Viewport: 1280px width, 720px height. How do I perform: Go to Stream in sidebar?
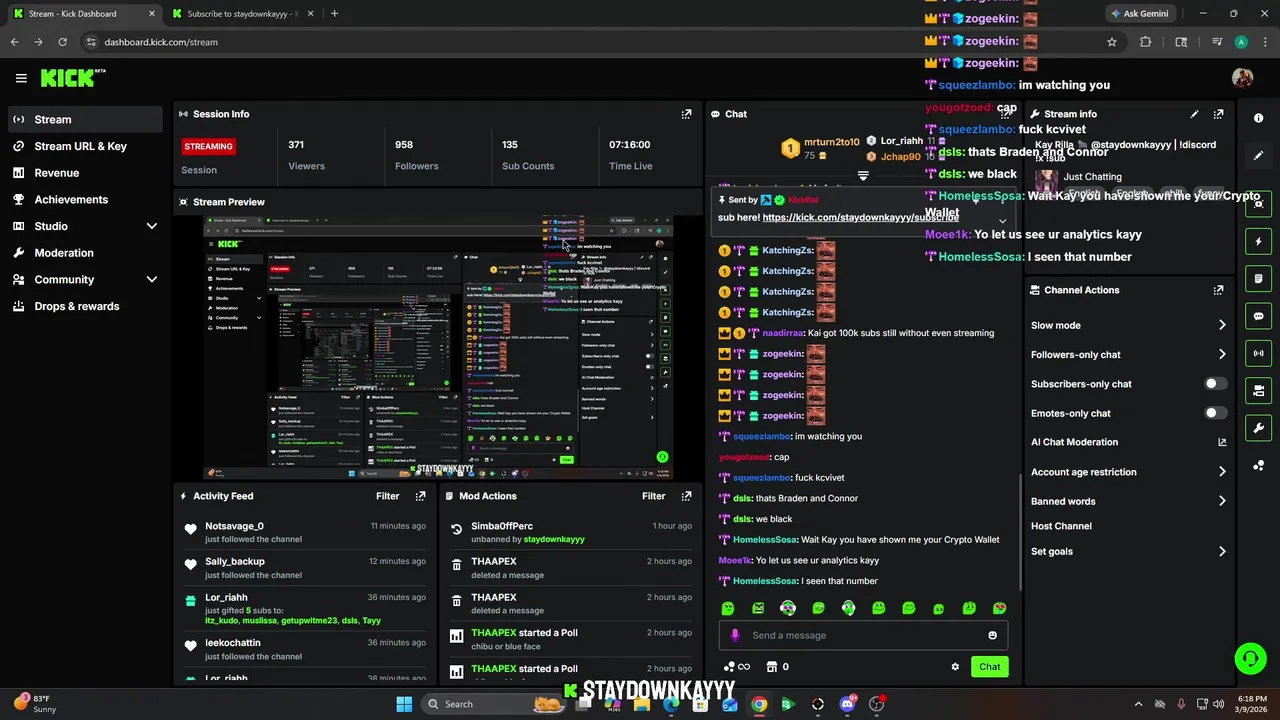click(84, 119)
